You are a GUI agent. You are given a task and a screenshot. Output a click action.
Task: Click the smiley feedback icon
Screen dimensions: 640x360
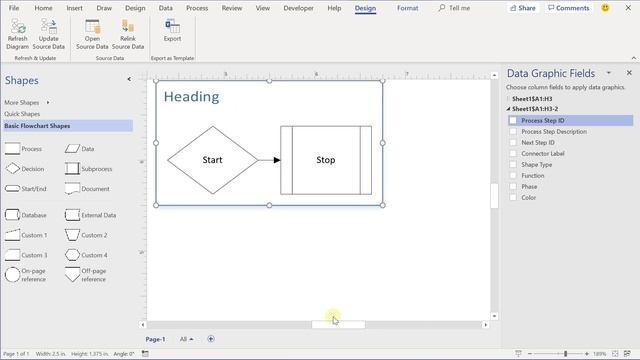(605, 8)
